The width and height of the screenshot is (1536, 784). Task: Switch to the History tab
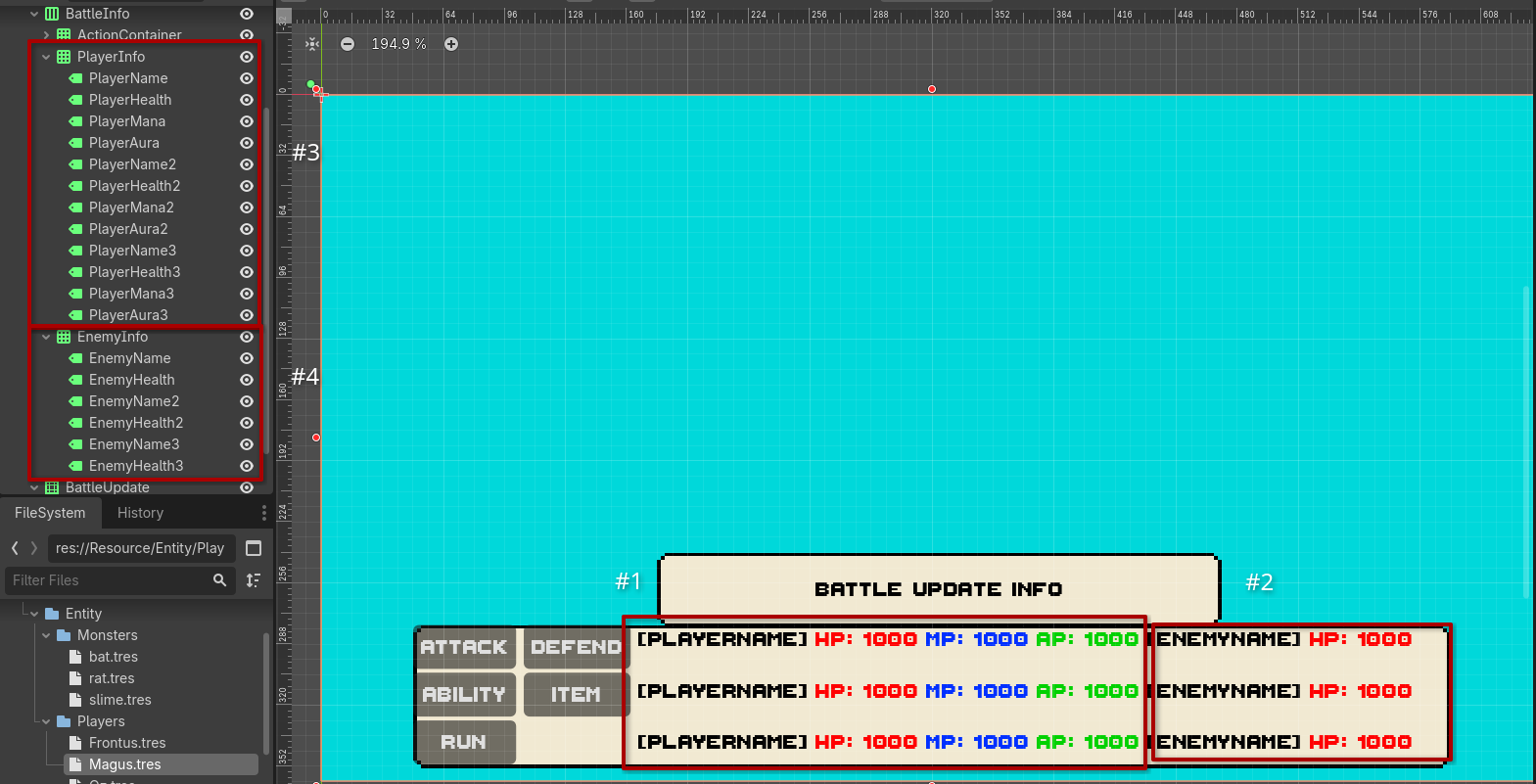click(140, 513)
